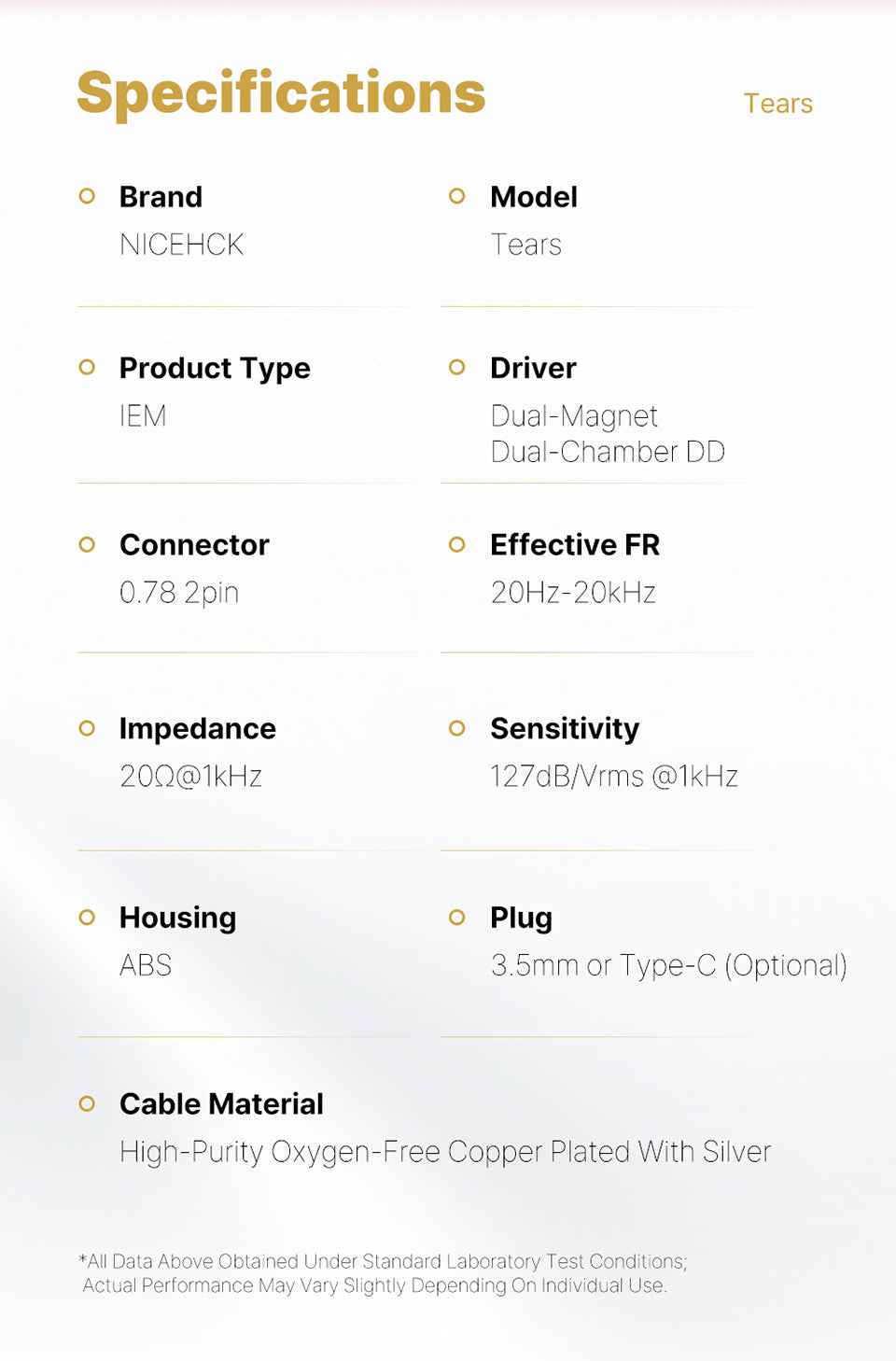This screenshot has height=1361, width=896.
Task: Click the High-Purity Oxygen-Free Copper cable description
Action: tap(445, 1152)
